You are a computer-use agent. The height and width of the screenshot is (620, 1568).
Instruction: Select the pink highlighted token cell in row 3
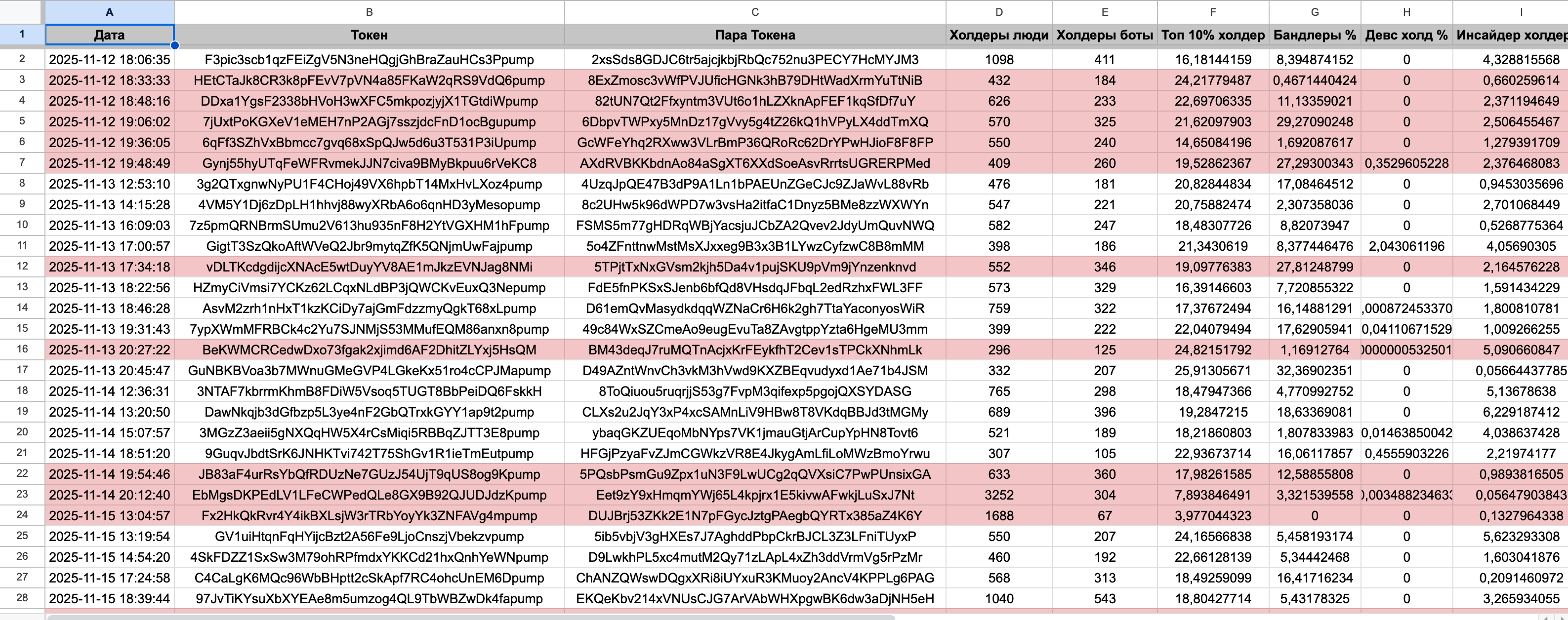pyautogui.click(x=369, y=80)
